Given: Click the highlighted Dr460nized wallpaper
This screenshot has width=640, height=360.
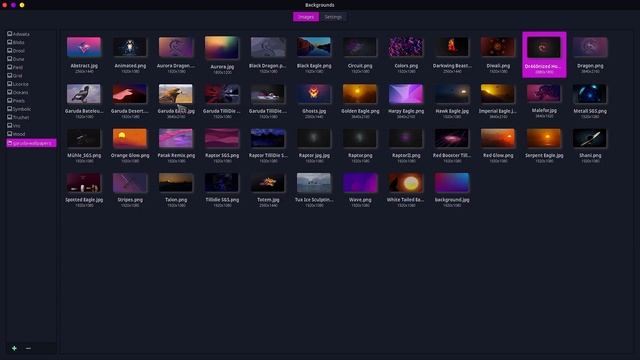Looking at the screenshot, I should (544, 55).
